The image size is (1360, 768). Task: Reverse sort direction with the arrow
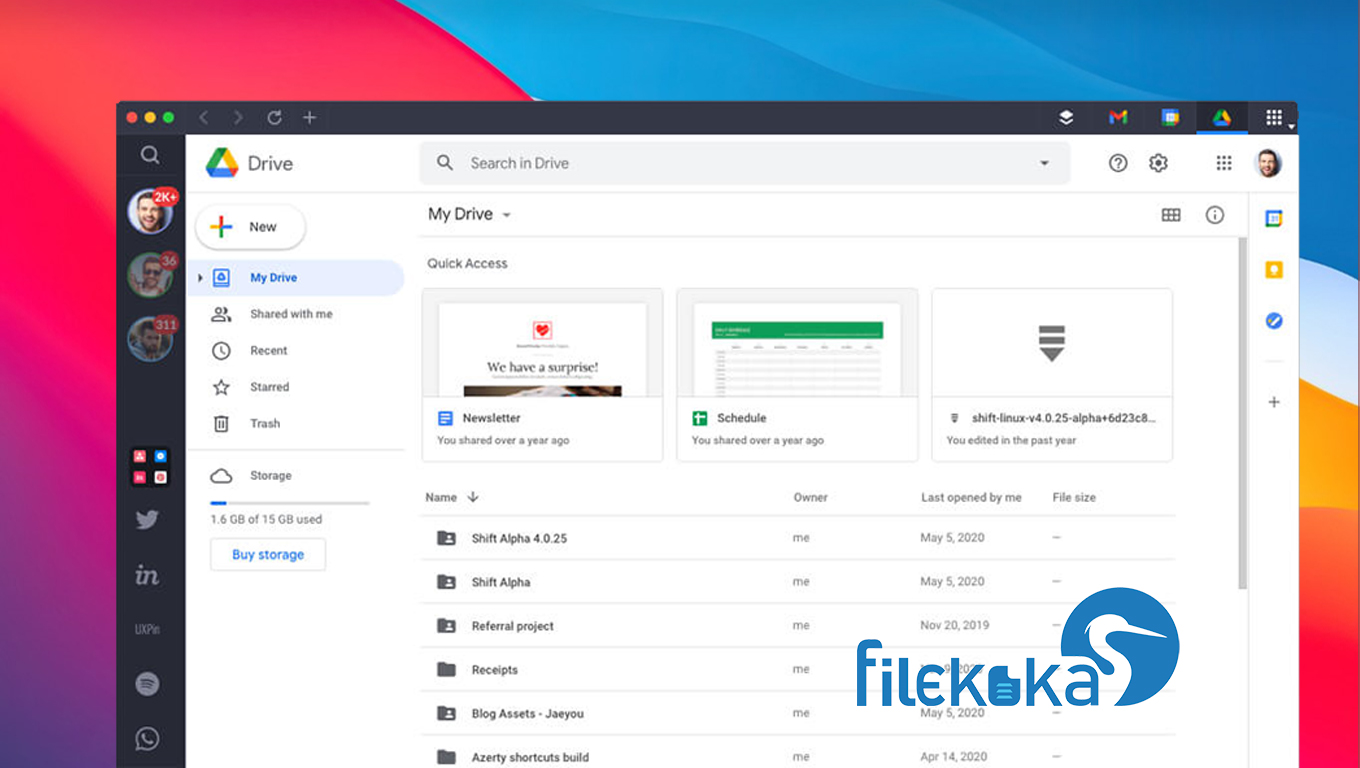point(473,497)
